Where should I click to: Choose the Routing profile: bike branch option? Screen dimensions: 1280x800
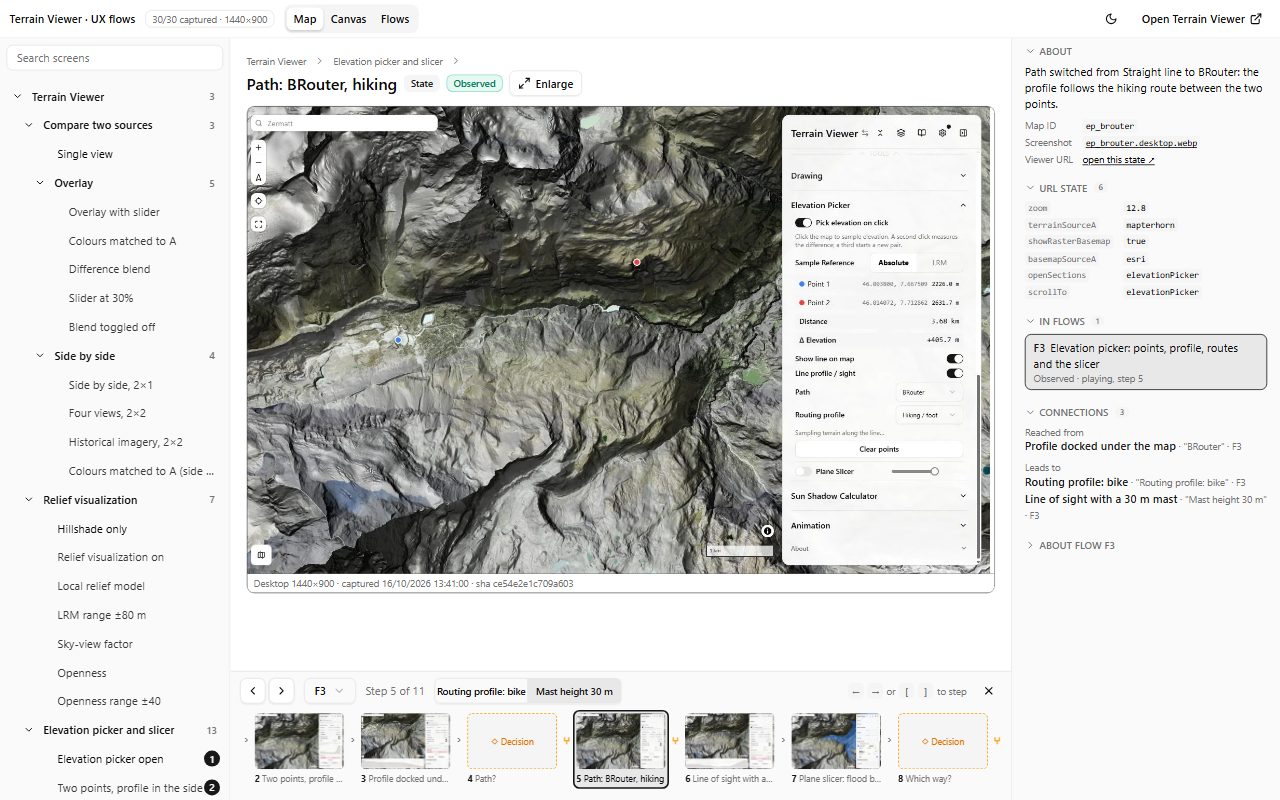(x=481, y=691)
